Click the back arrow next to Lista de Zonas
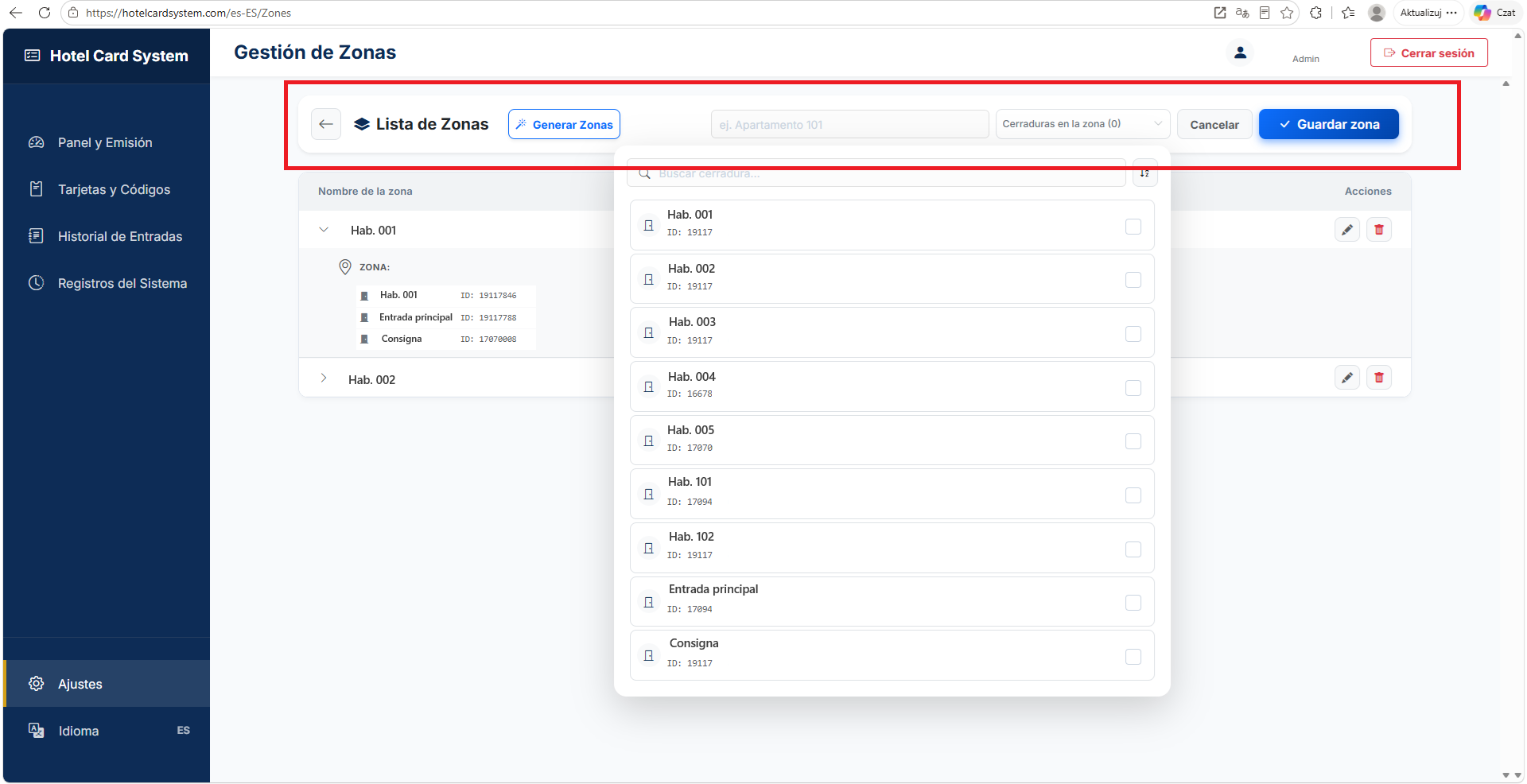This screenshot has height=784, width=1527. pos(326,124)
